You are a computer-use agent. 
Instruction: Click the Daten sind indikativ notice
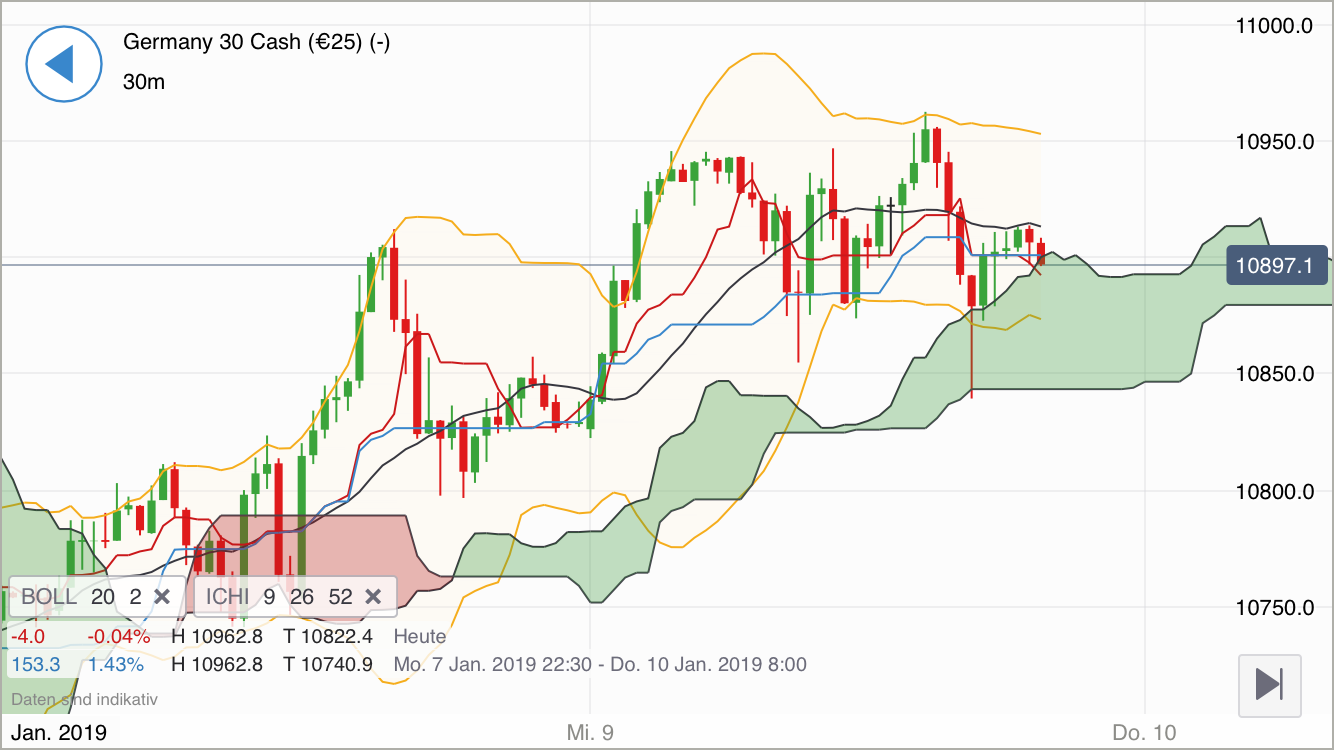[83, 699]
